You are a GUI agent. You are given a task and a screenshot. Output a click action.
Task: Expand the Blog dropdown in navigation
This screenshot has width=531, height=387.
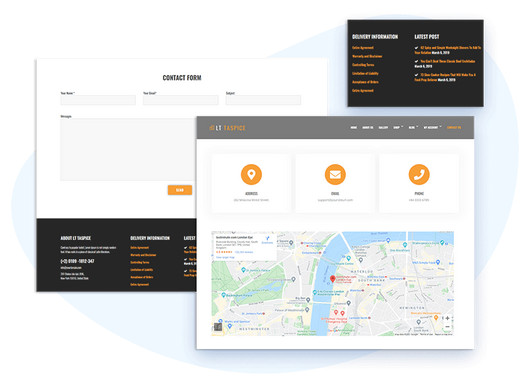(x=413, y=128)
